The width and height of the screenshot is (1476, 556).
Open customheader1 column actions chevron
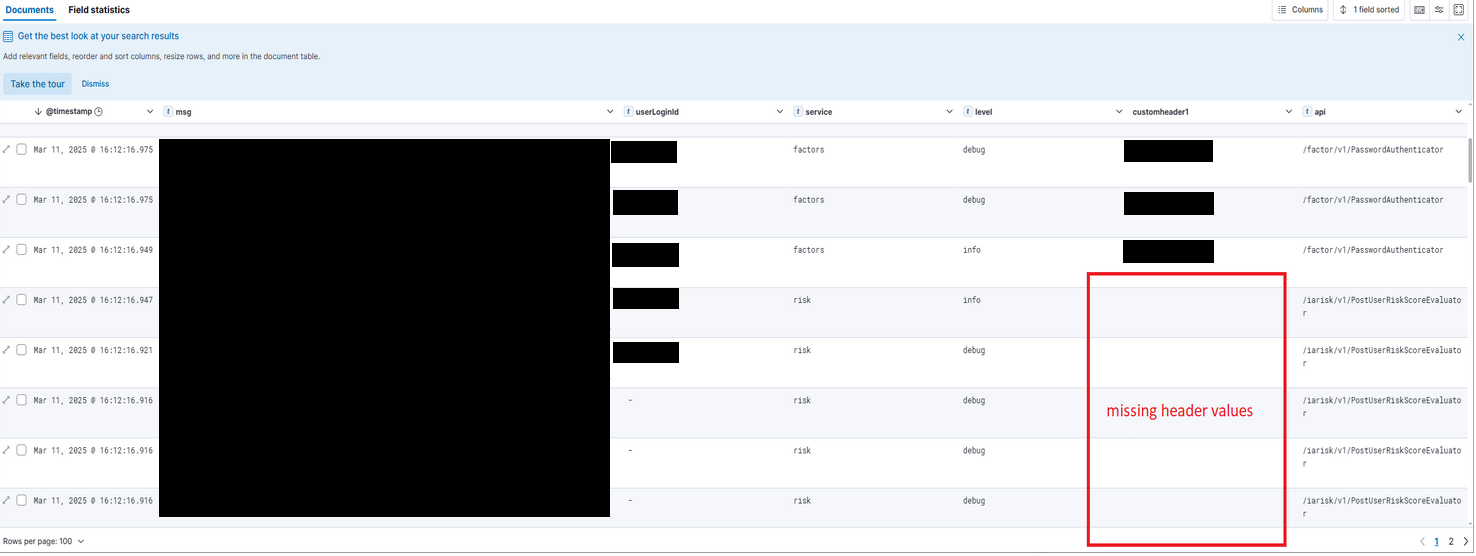[x=1289, y=112]
